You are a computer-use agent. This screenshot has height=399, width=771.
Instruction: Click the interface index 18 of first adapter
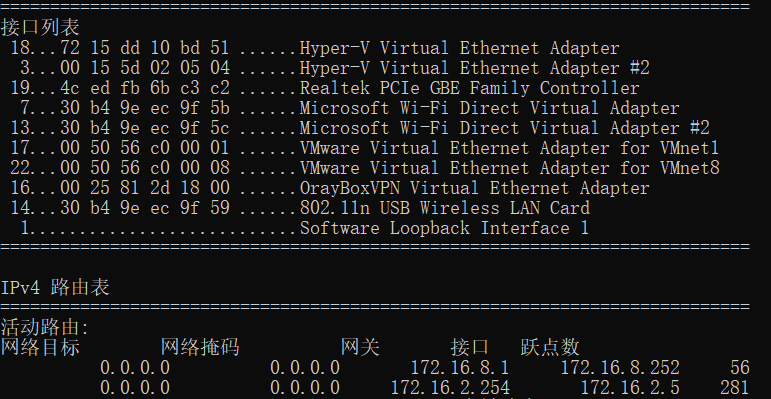pyautogui.click(x=20, y=48)
